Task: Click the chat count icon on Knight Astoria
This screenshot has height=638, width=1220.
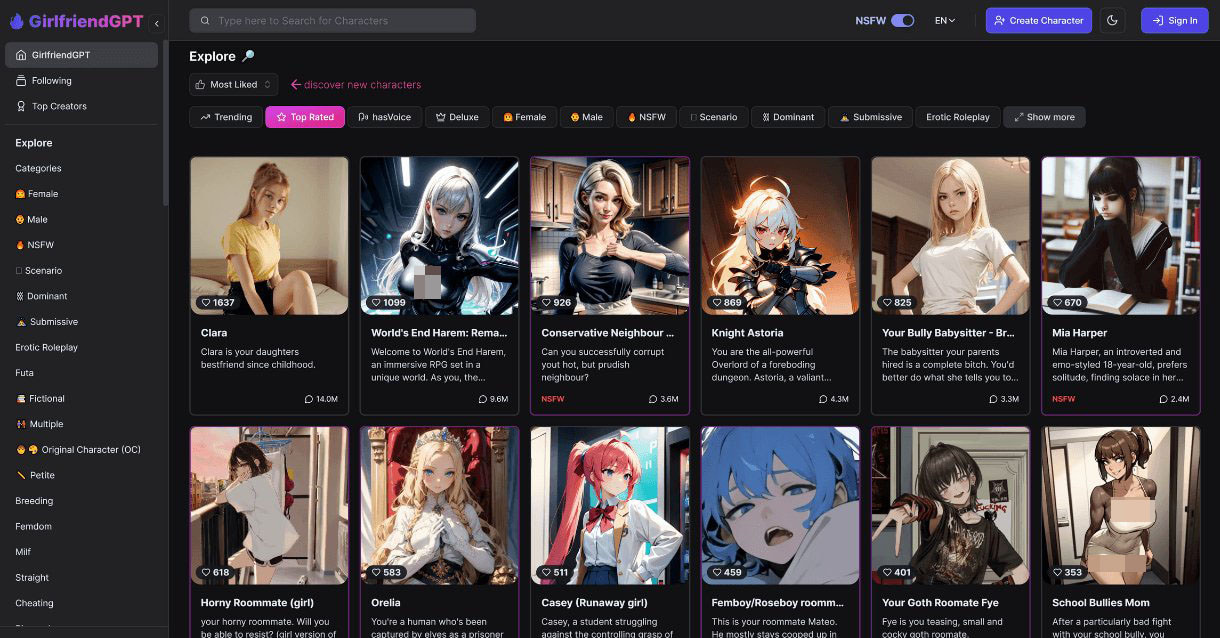Action: [x=822, y=399]
